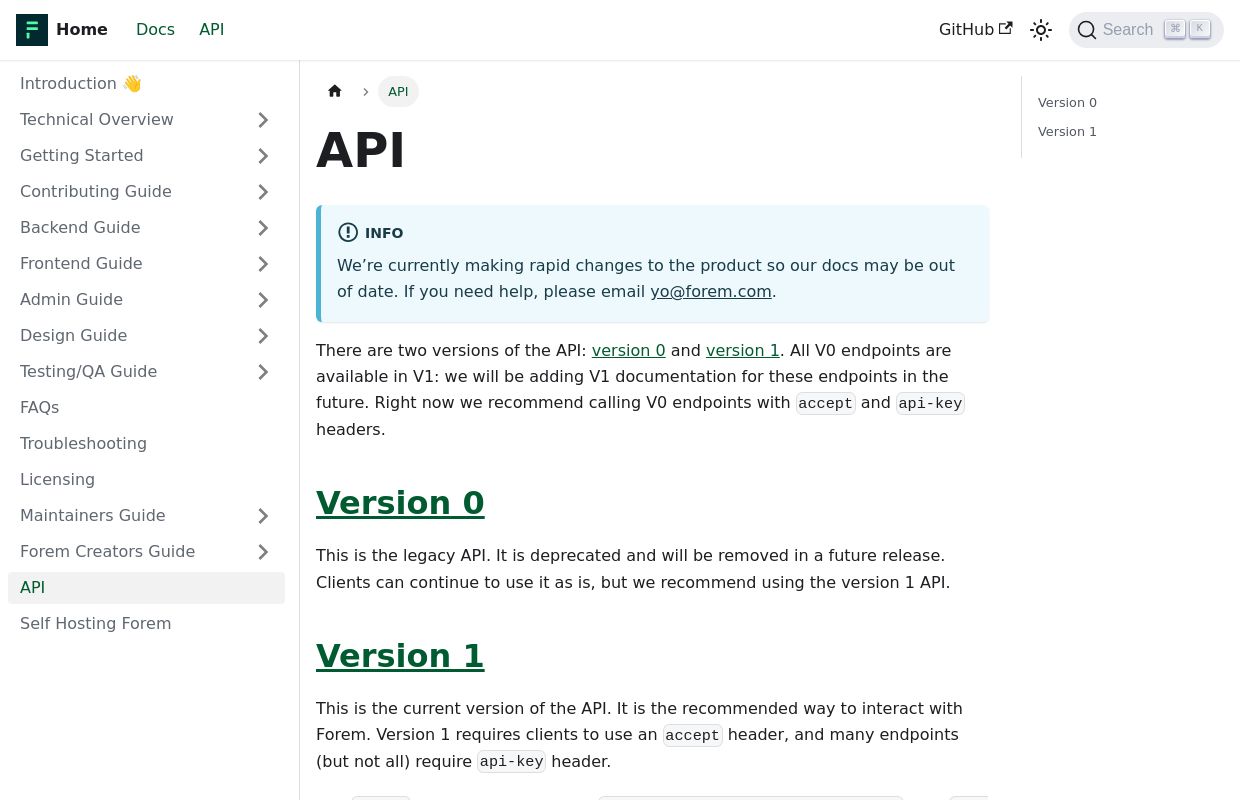Select API in the sidebar

pos(146,588)
